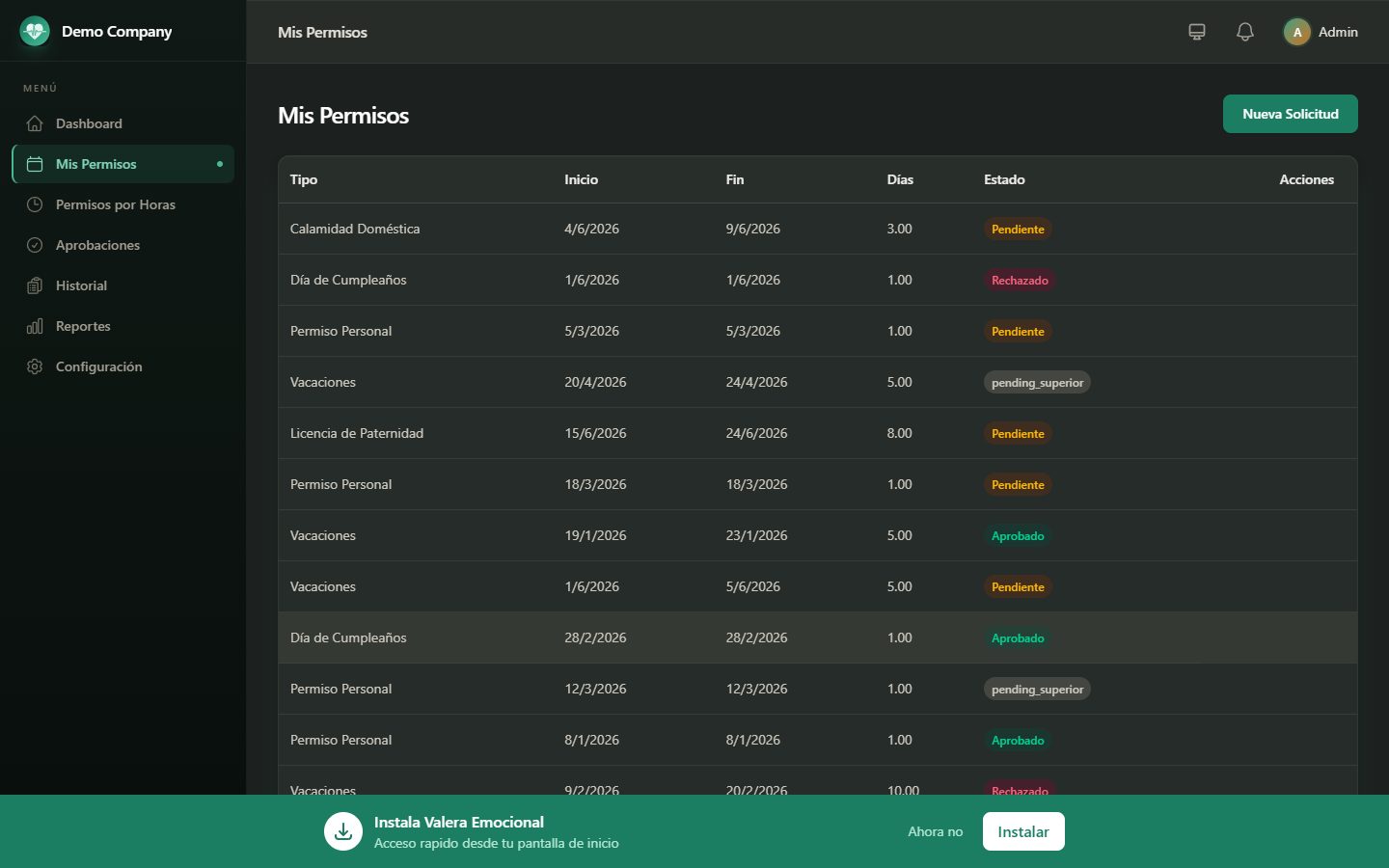1389x868 pixels.
Task: Open the Historial clipboard icon
Action: coord(35,285)
